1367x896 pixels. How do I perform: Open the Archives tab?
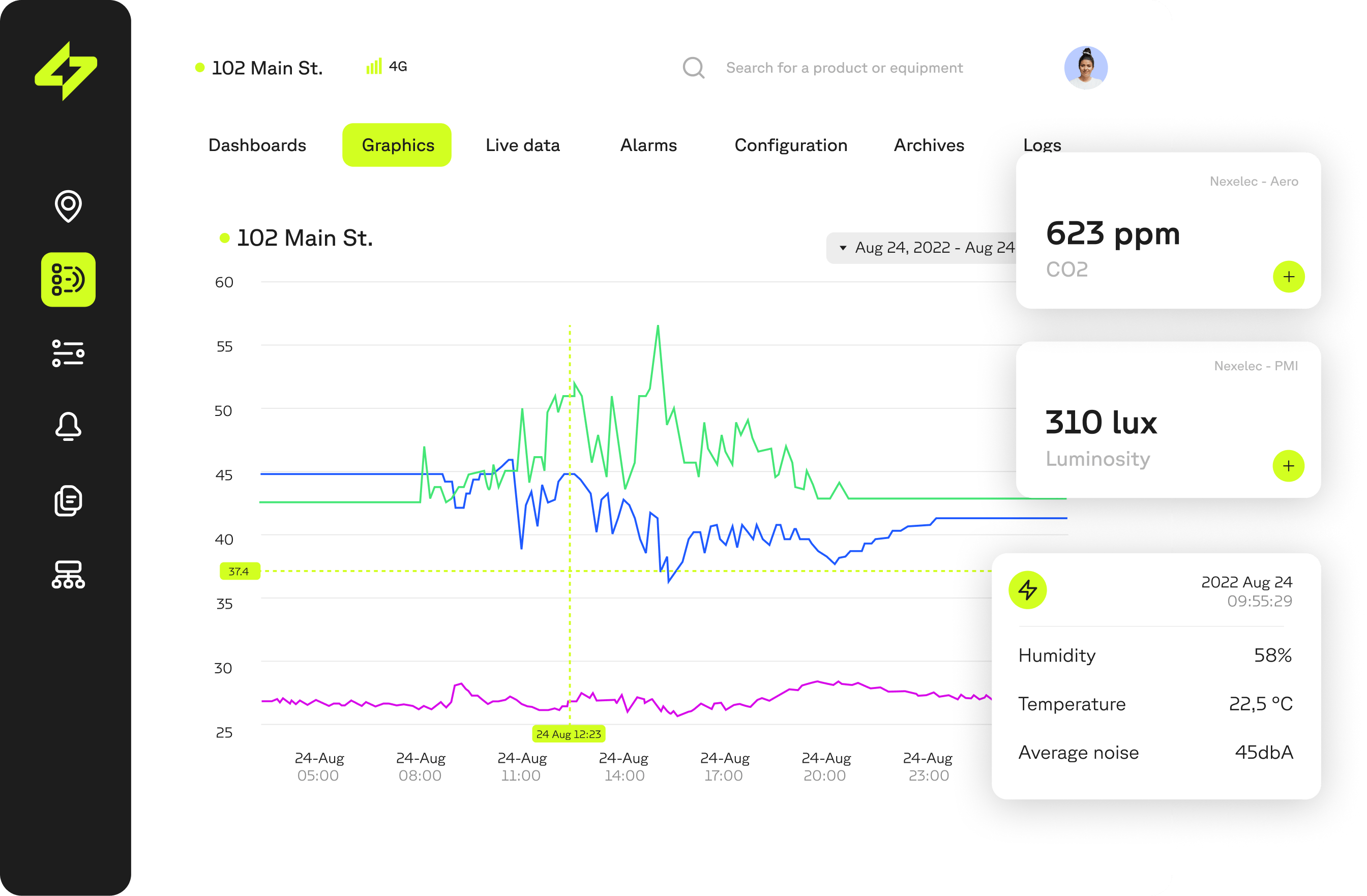click(928, 145)
